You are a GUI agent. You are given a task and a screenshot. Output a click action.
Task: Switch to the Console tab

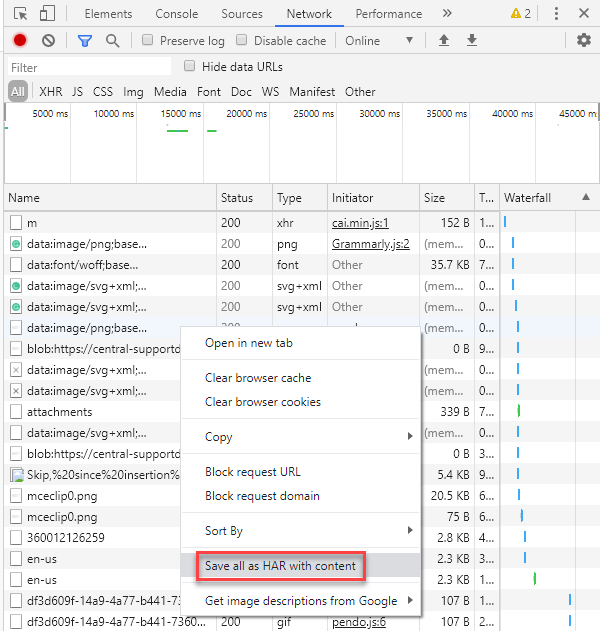coord(176,14)
